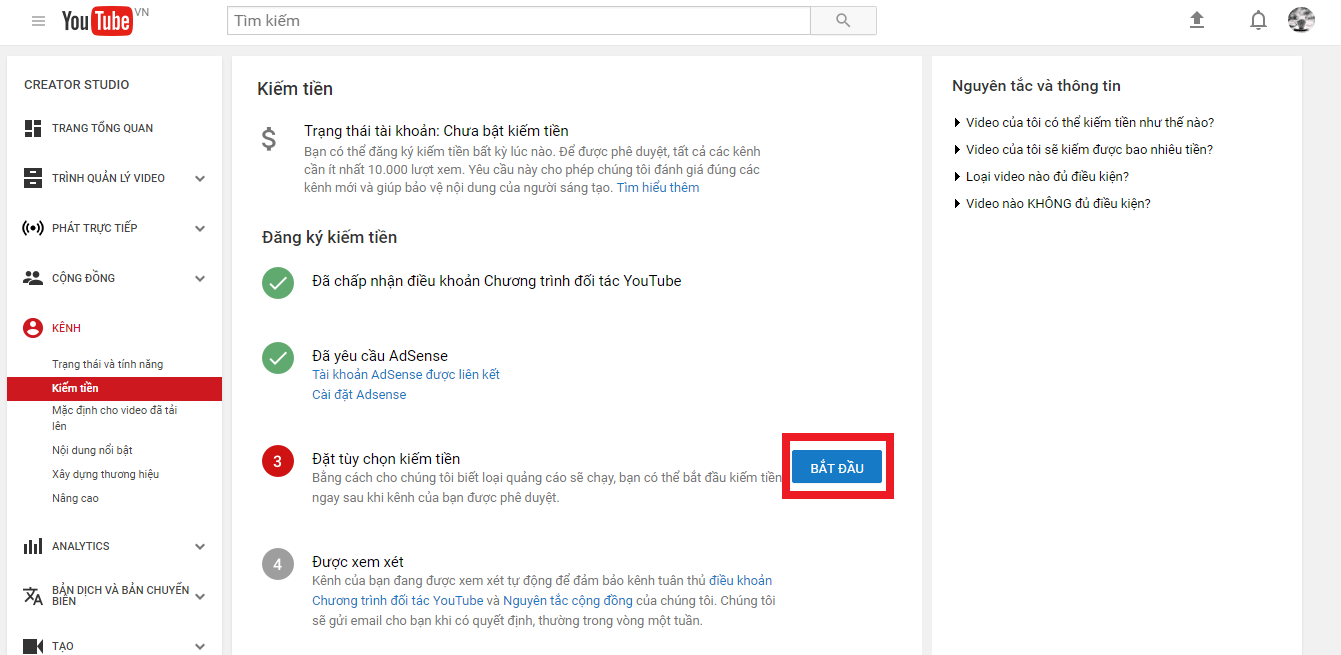Open KÊNH section label
This screenshot has width=1341, height=655.
tap(67, 328)
